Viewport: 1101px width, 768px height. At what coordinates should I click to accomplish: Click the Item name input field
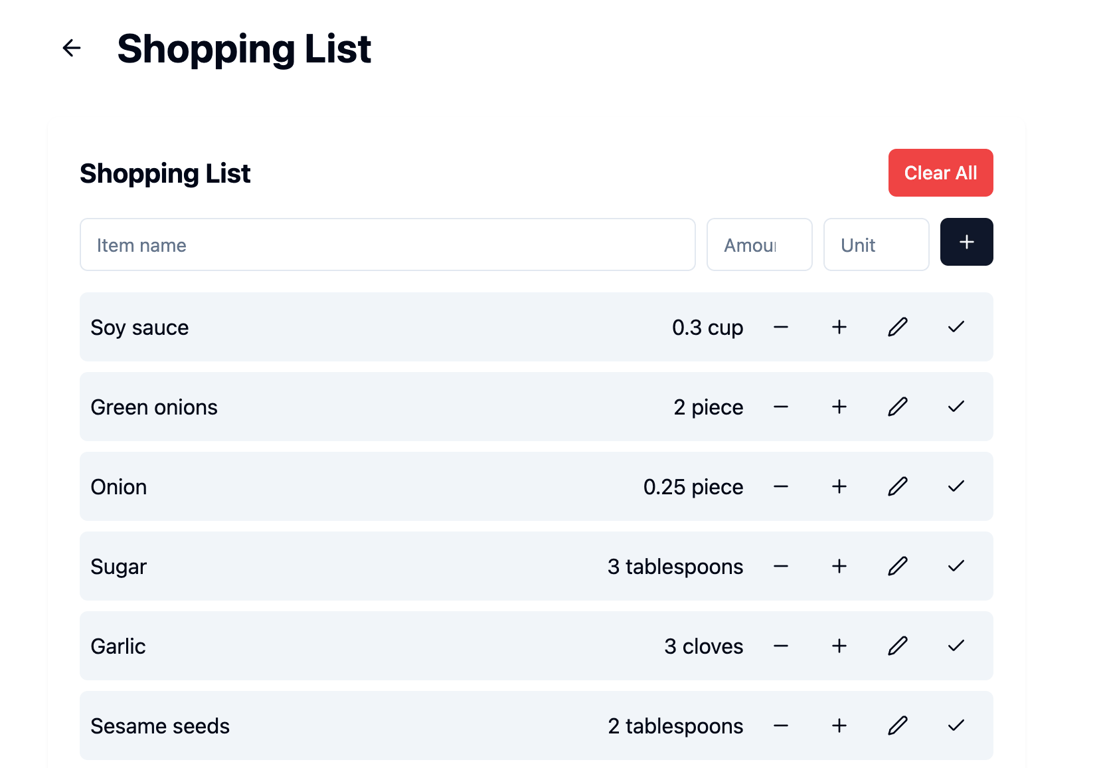[387, 244]
